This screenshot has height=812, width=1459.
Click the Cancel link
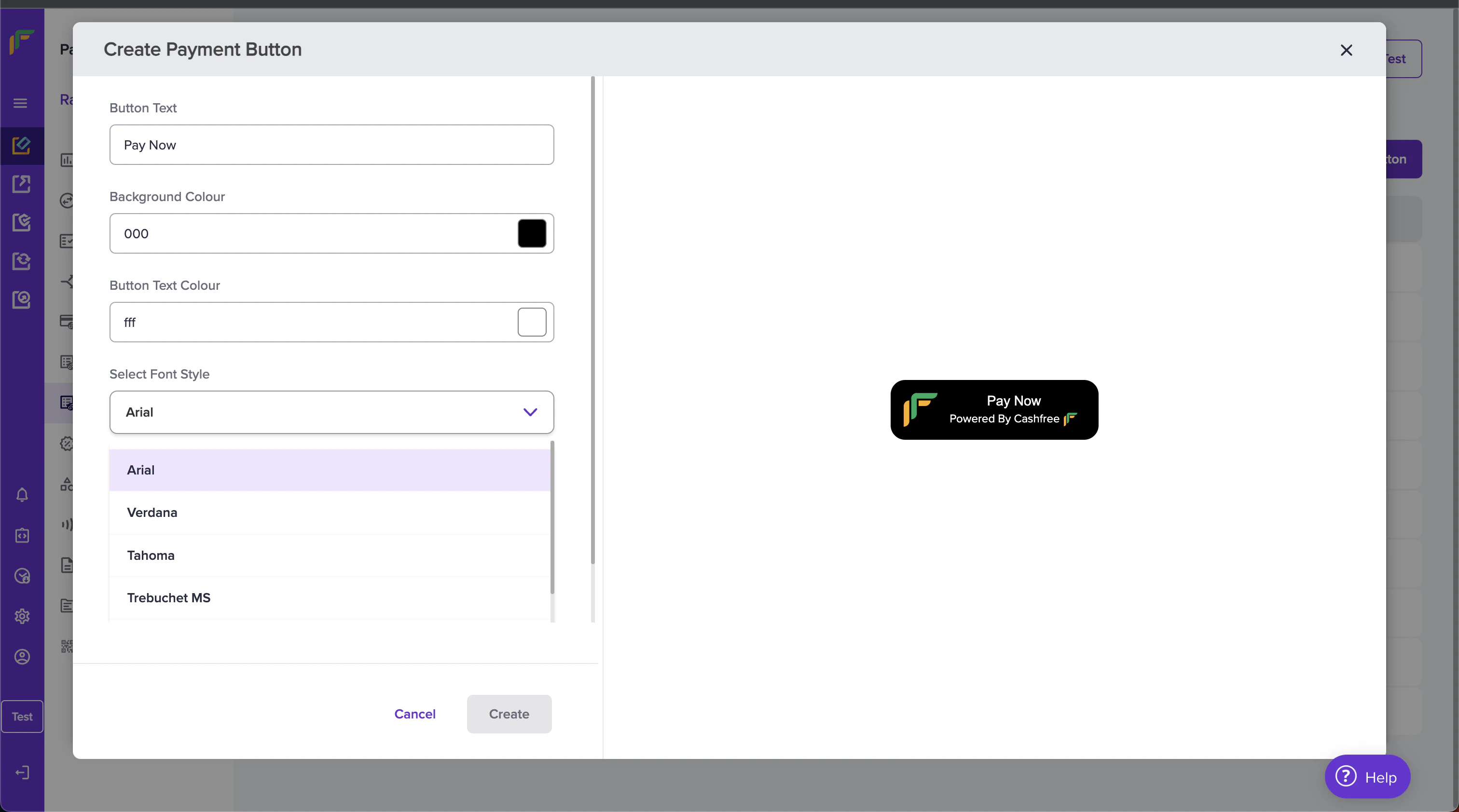(x=414, y=714)
